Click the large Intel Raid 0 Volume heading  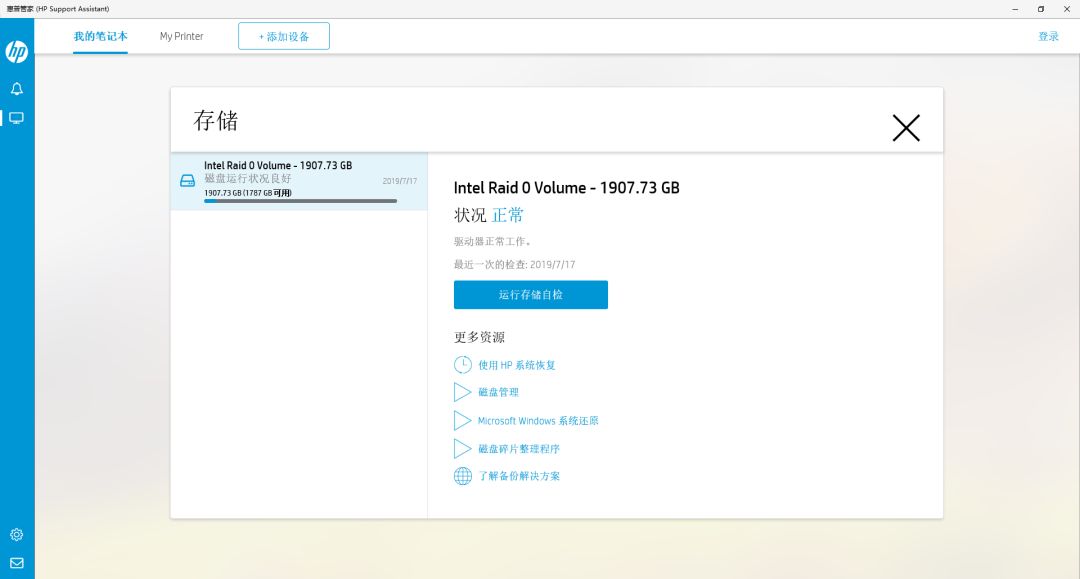[566, 188]
